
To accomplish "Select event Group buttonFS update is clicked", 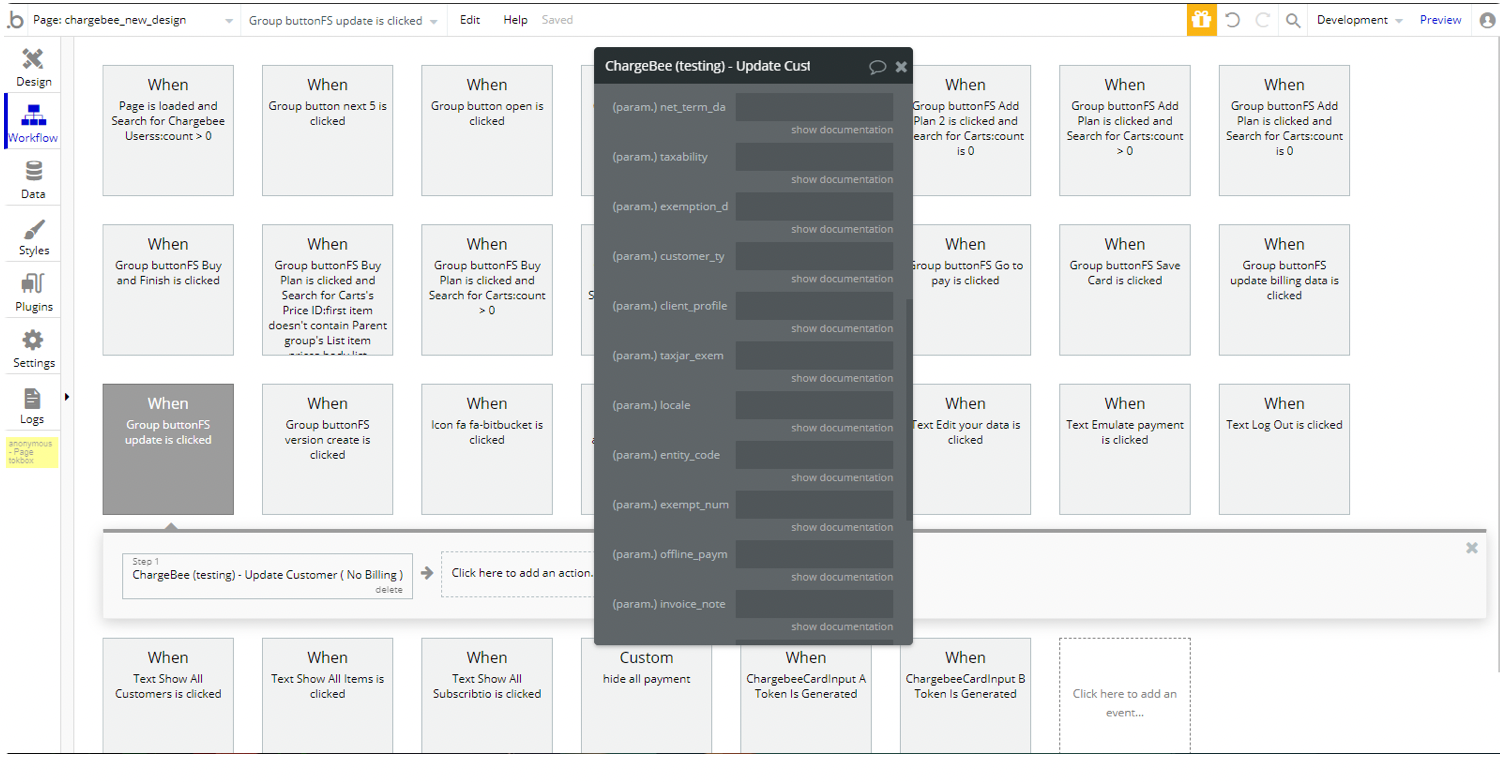I will [x=168, y=449].
